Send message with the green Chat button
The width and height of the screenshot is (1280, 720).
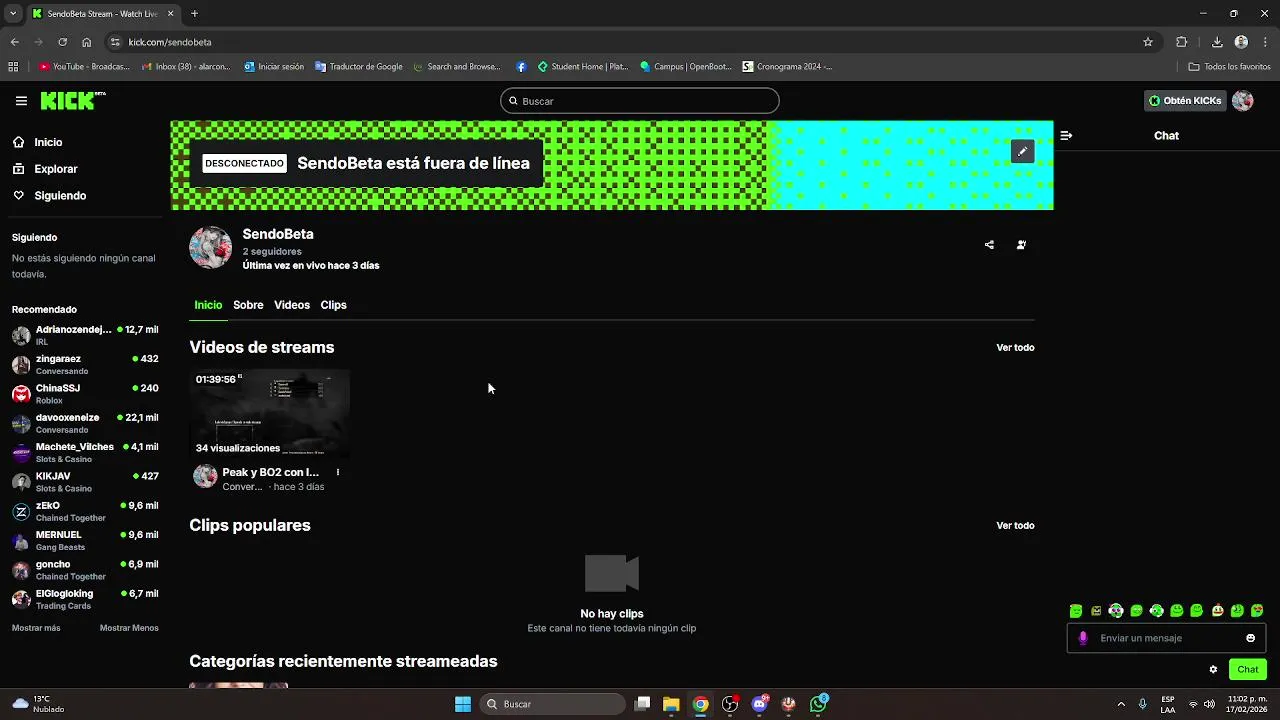pos(1247,669)
